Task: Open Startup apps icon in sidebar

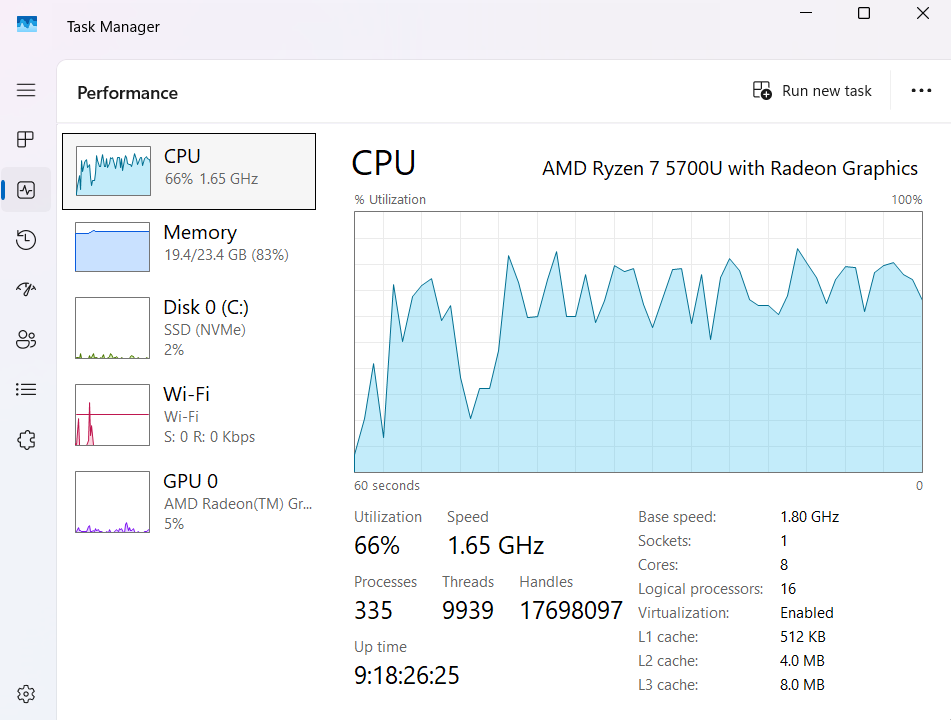Action: pyautogui.click(x=26, y=290)
